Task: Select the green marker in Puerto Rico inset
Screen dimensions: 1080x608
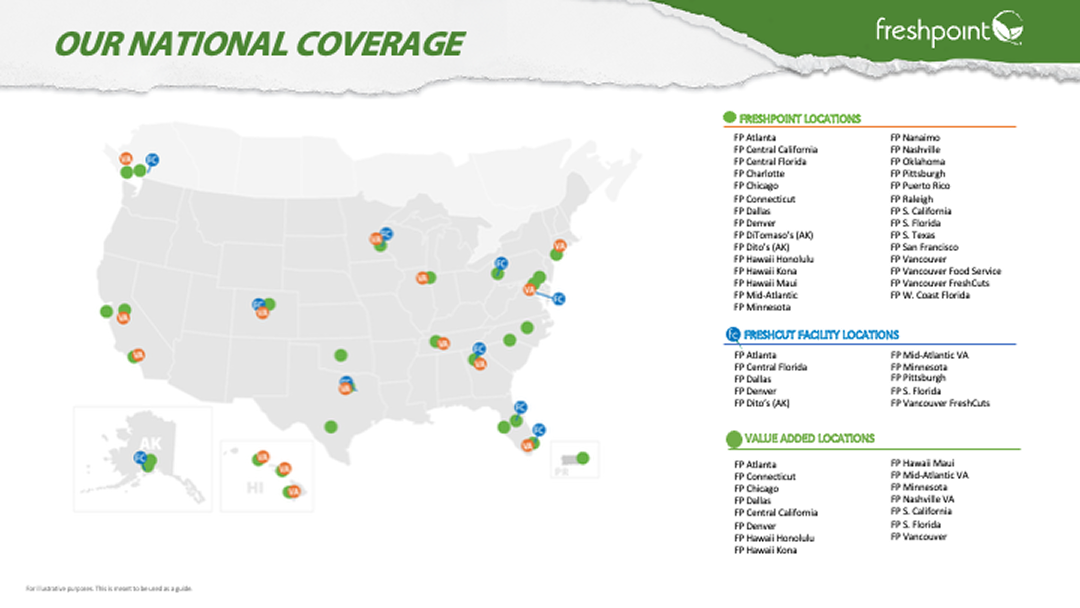Action: point(583,458)
